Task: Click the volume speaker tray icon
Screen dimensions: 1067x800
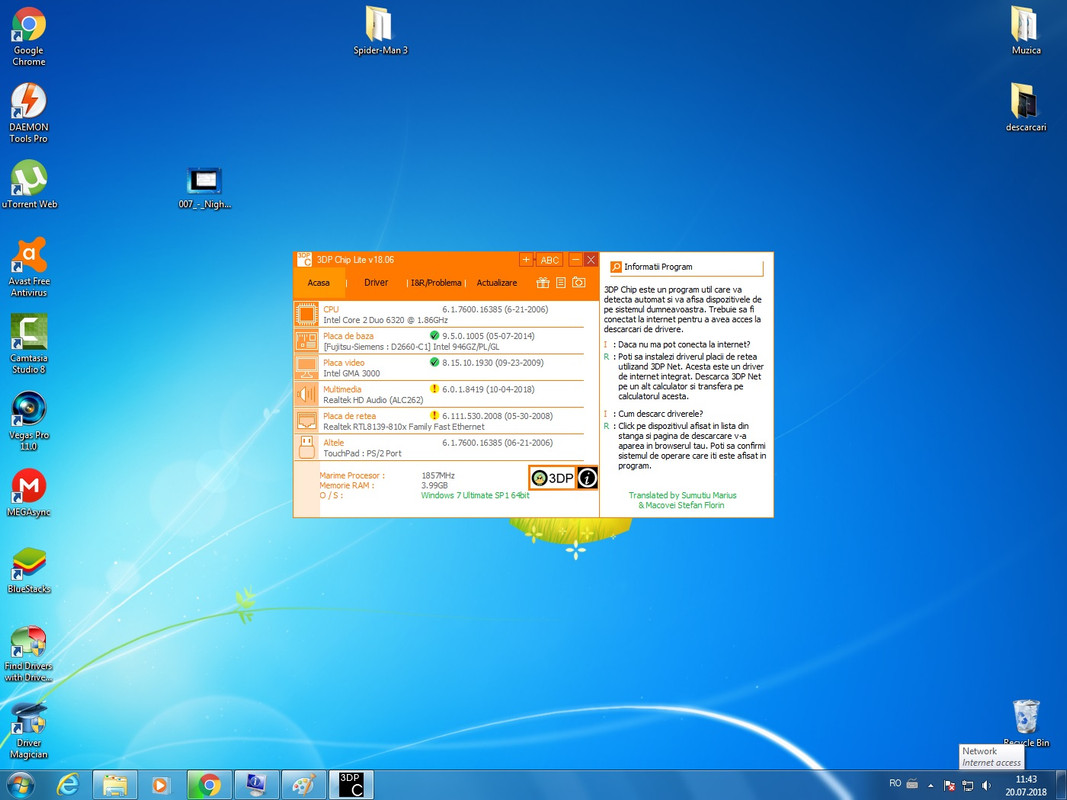Action: click(x=987, y=785)
